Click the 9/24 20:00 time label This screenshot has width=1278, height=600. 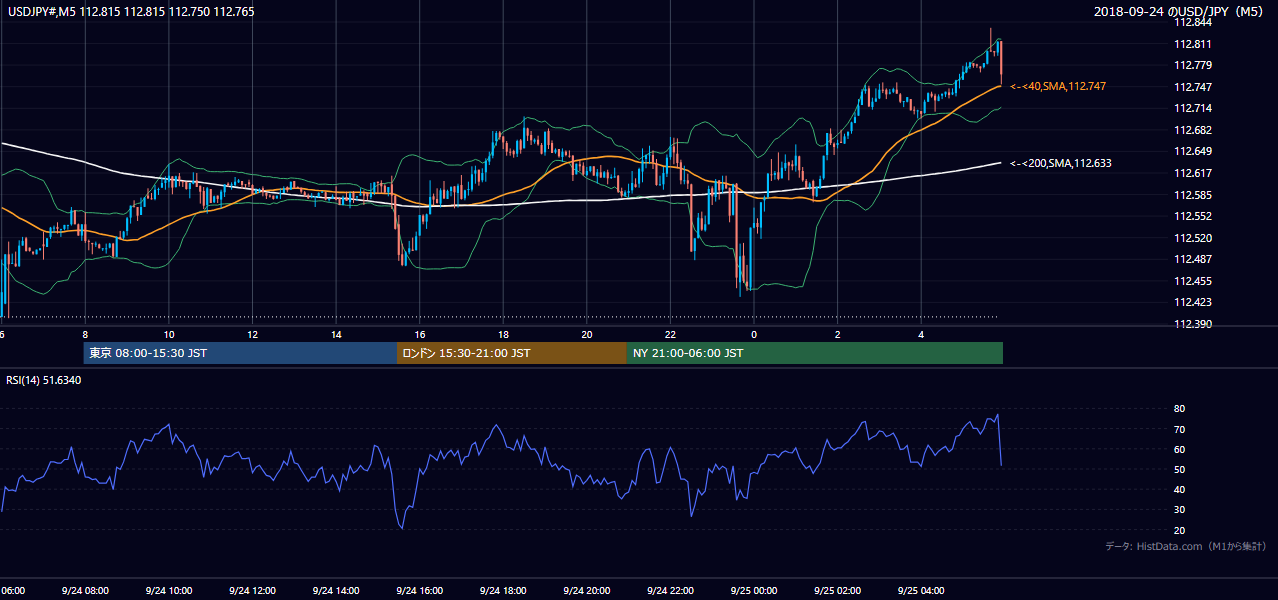pyautogui.click(x=586, y=590)
